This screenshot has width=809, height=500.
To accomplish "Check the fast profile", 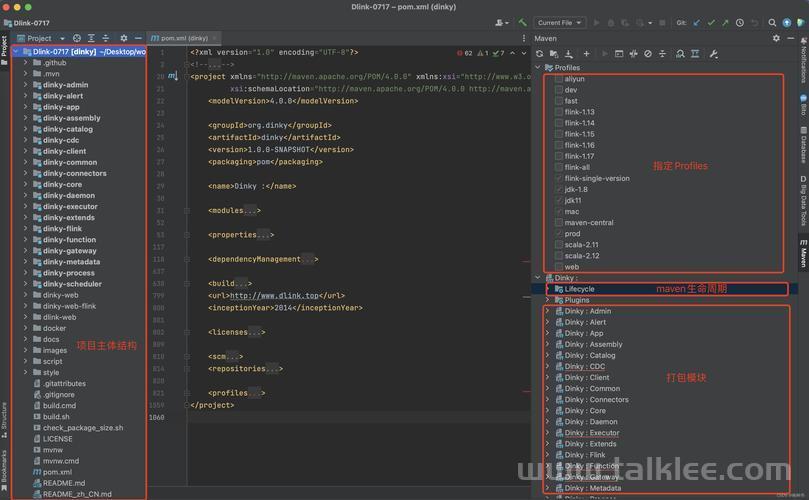I will pos(559,101).
